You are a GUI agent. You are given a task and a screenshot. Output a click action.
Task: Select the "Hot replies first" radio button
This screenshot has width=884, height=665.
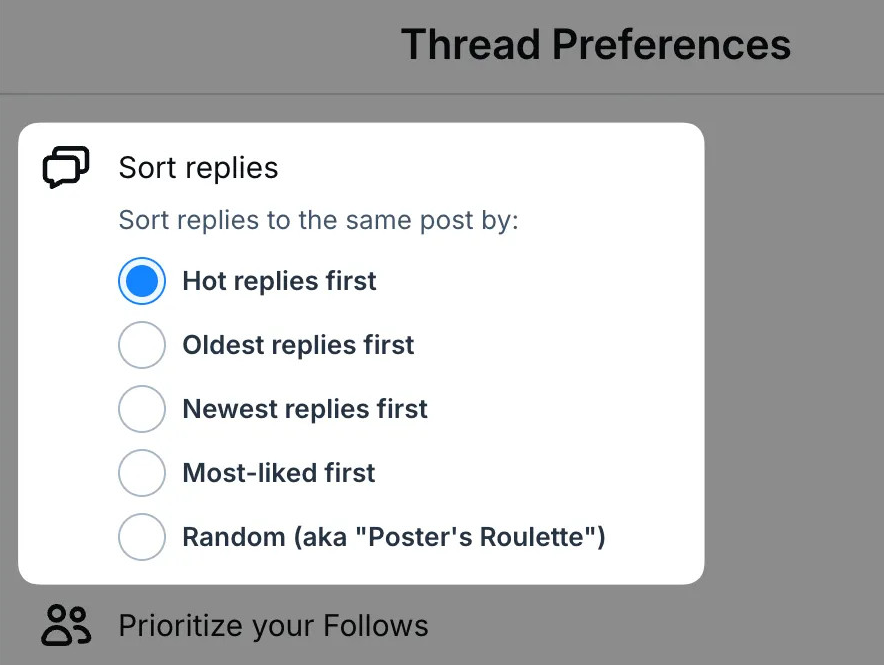(x=142, y=281)
